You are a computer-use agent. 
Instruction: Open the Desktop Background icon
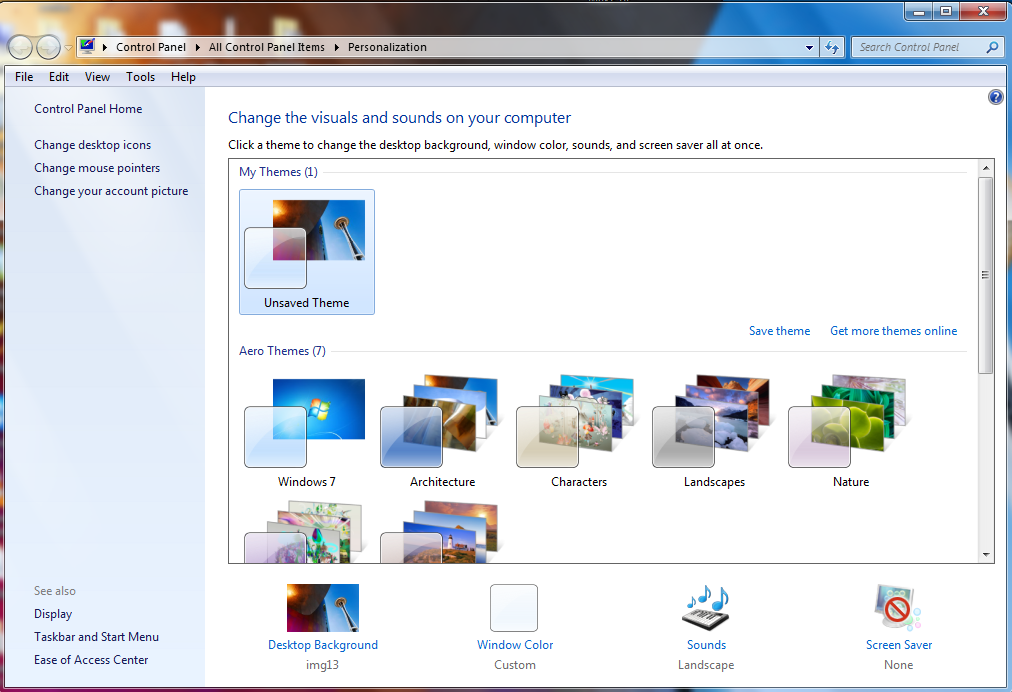(322, 608)
